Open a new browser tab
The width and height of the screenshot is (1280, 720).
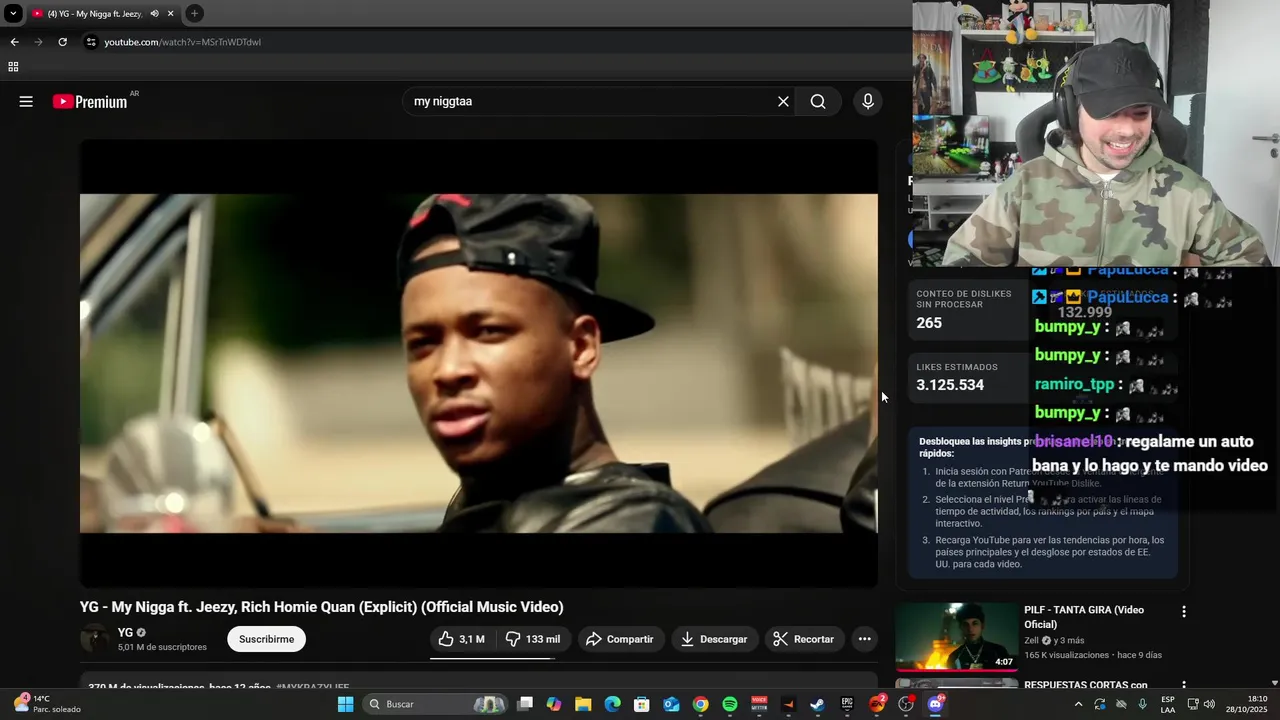pos(194,14)
